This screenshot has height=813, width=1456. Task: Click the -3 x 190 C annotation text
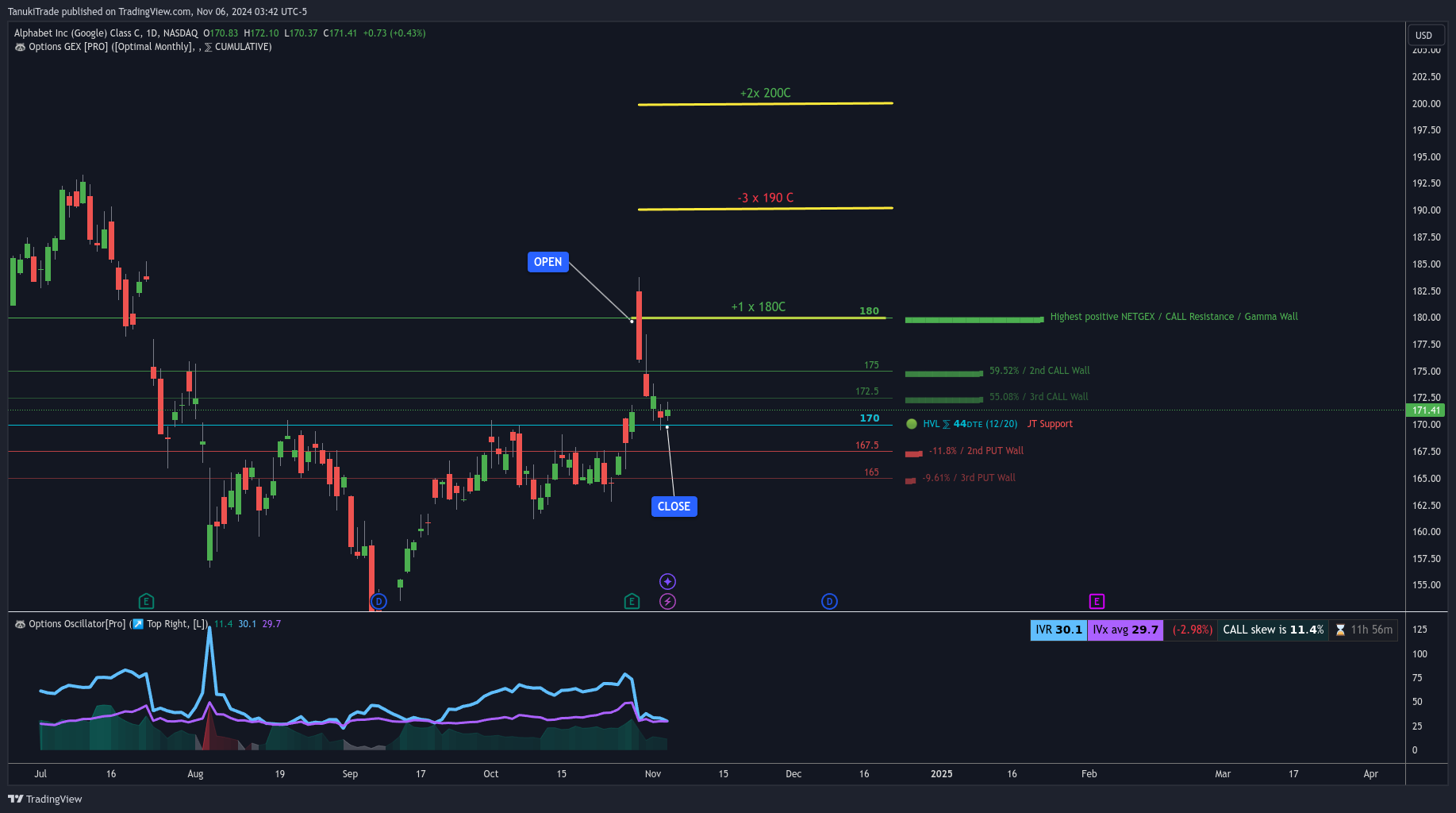(766, 198)
